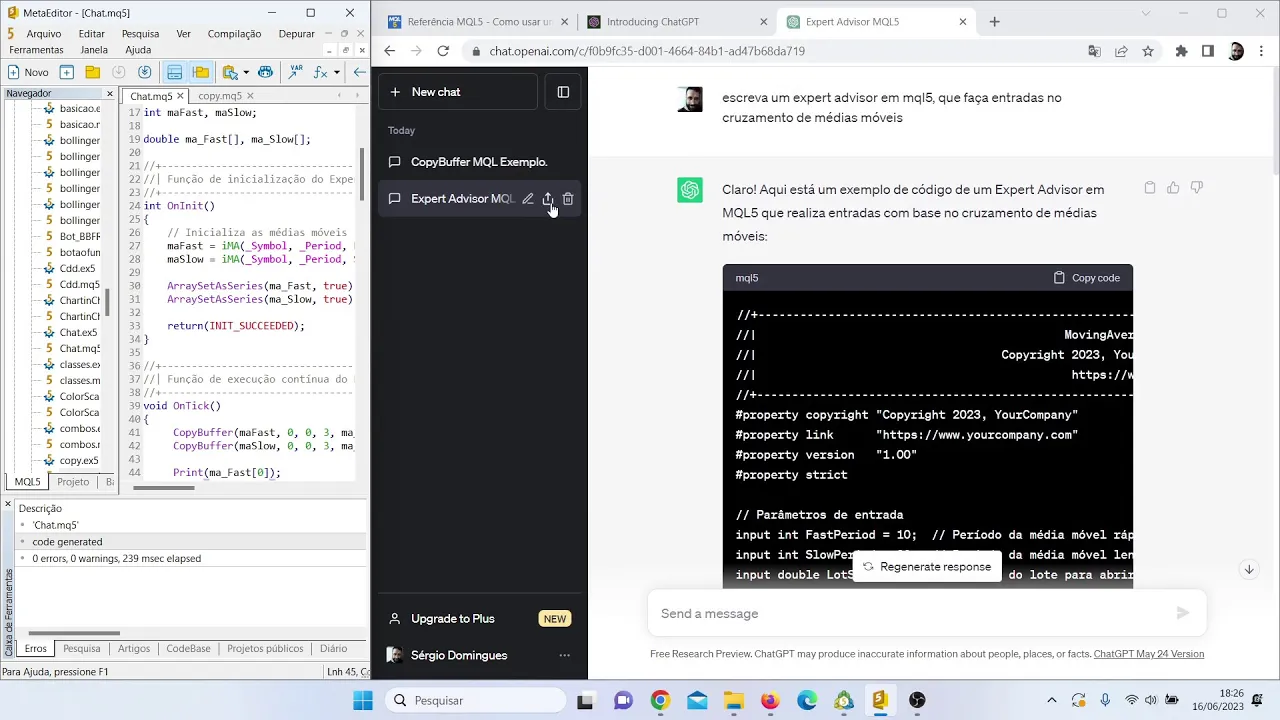The height and width of the screenshot is (720, 1280).
Task: Switch to the copy.mq5 editor tab
Action: [220, 96]
